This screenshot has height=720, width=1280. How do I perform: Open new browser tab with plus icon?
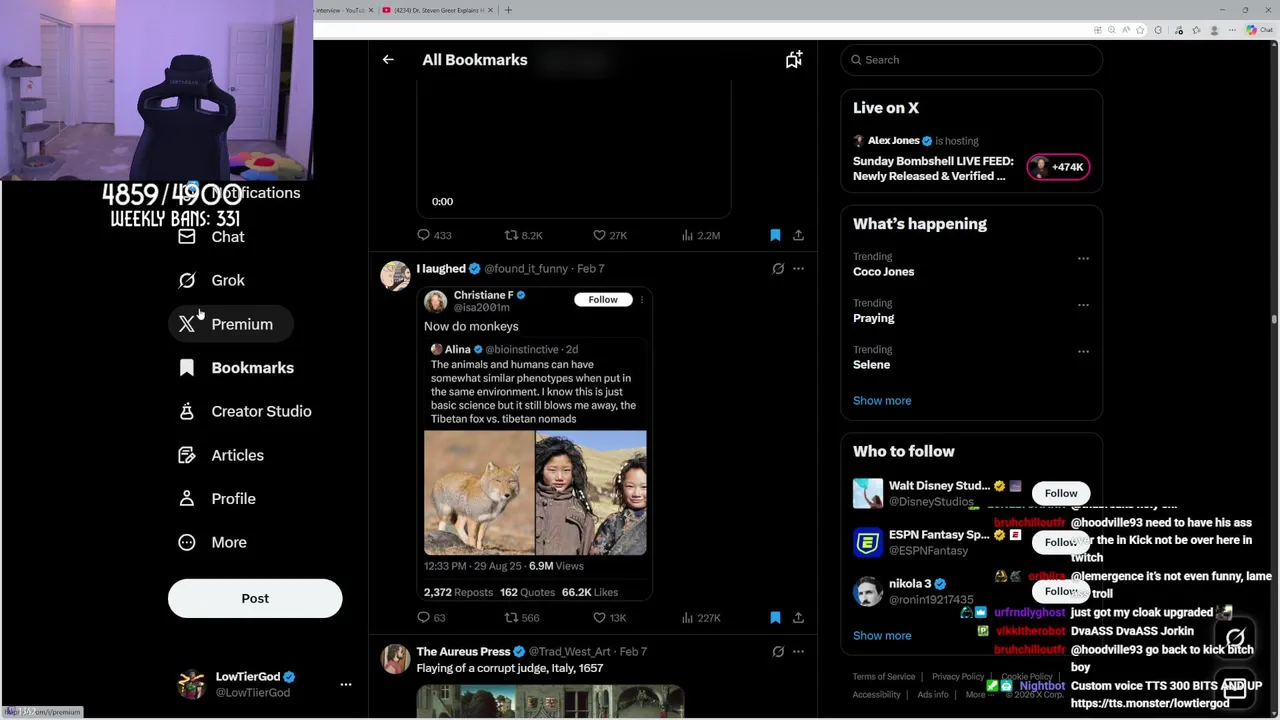[x=508, y=10]
